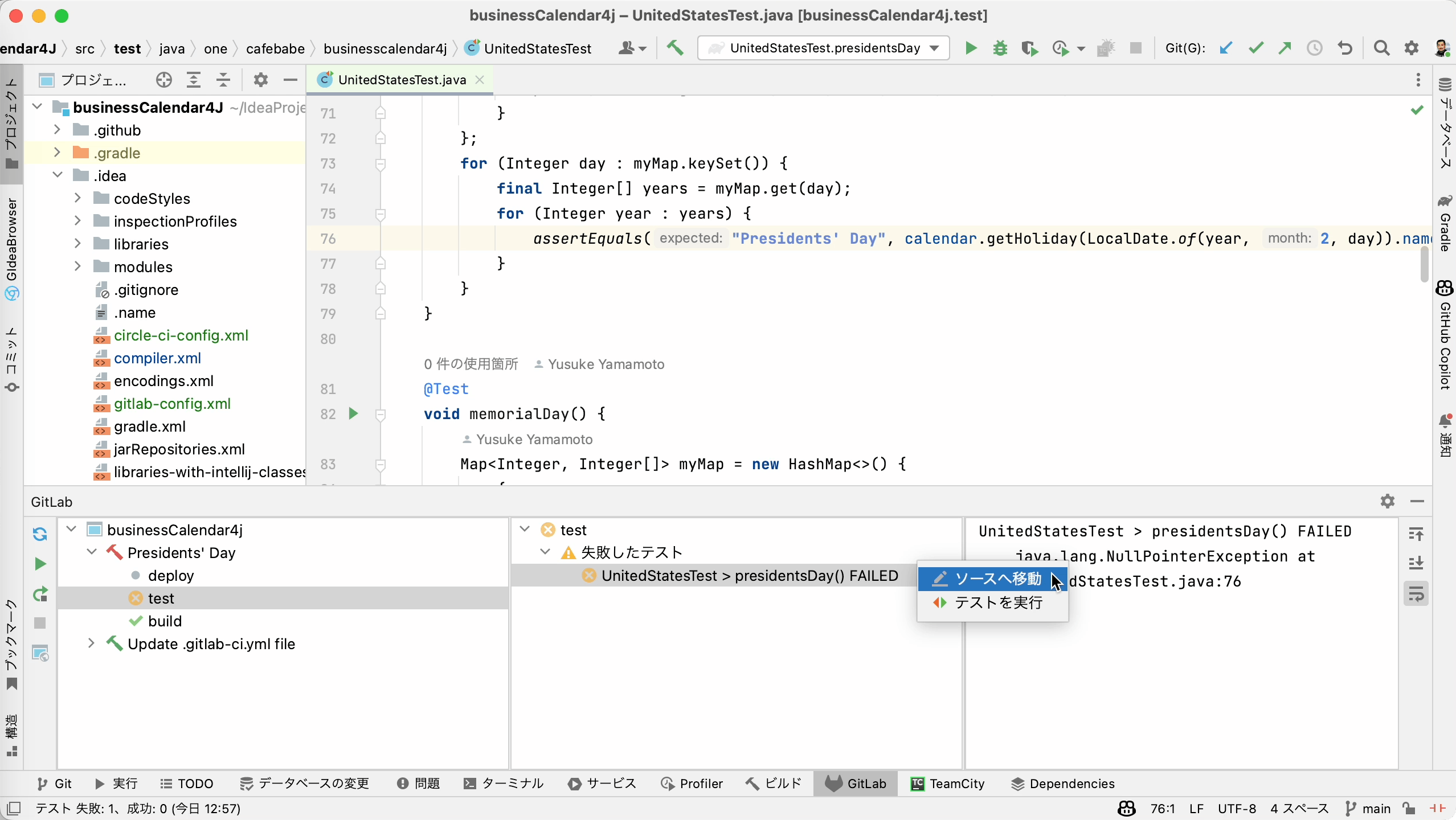This screenshot has width=1456, height=820.
Task: Open the Terminal tool window tab
Action: coord(504,784)
